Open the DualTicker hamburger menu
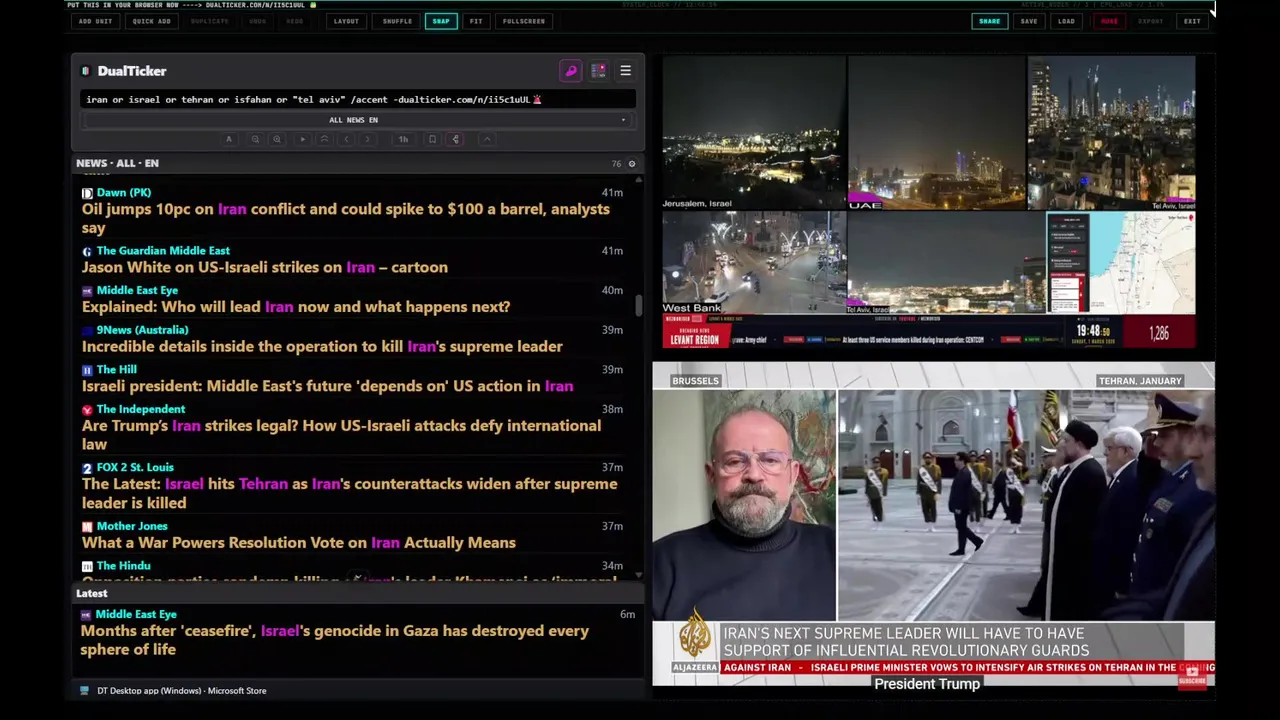This screenshot has width=1280, height=720. coord(625,71)
